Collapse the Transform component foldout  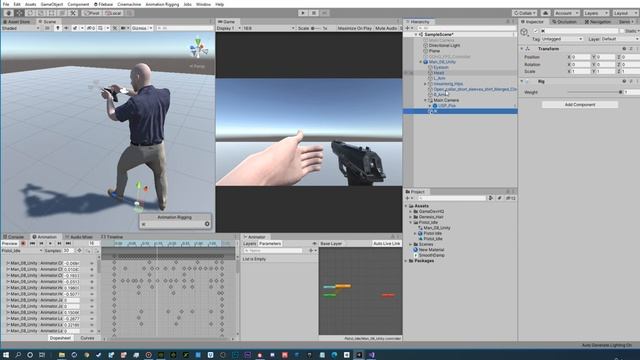coord(522,49)
